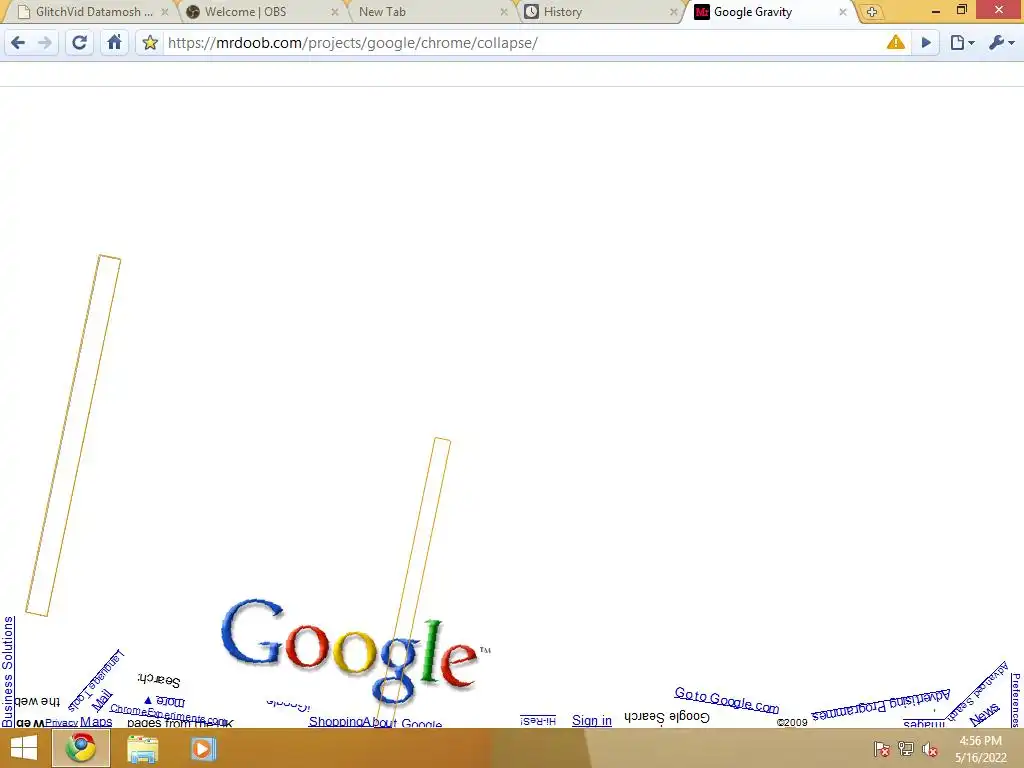Close the GlitchVid Datamosh tab
1024x768 pixels.
pyautogui.click(x=165, y=12)
